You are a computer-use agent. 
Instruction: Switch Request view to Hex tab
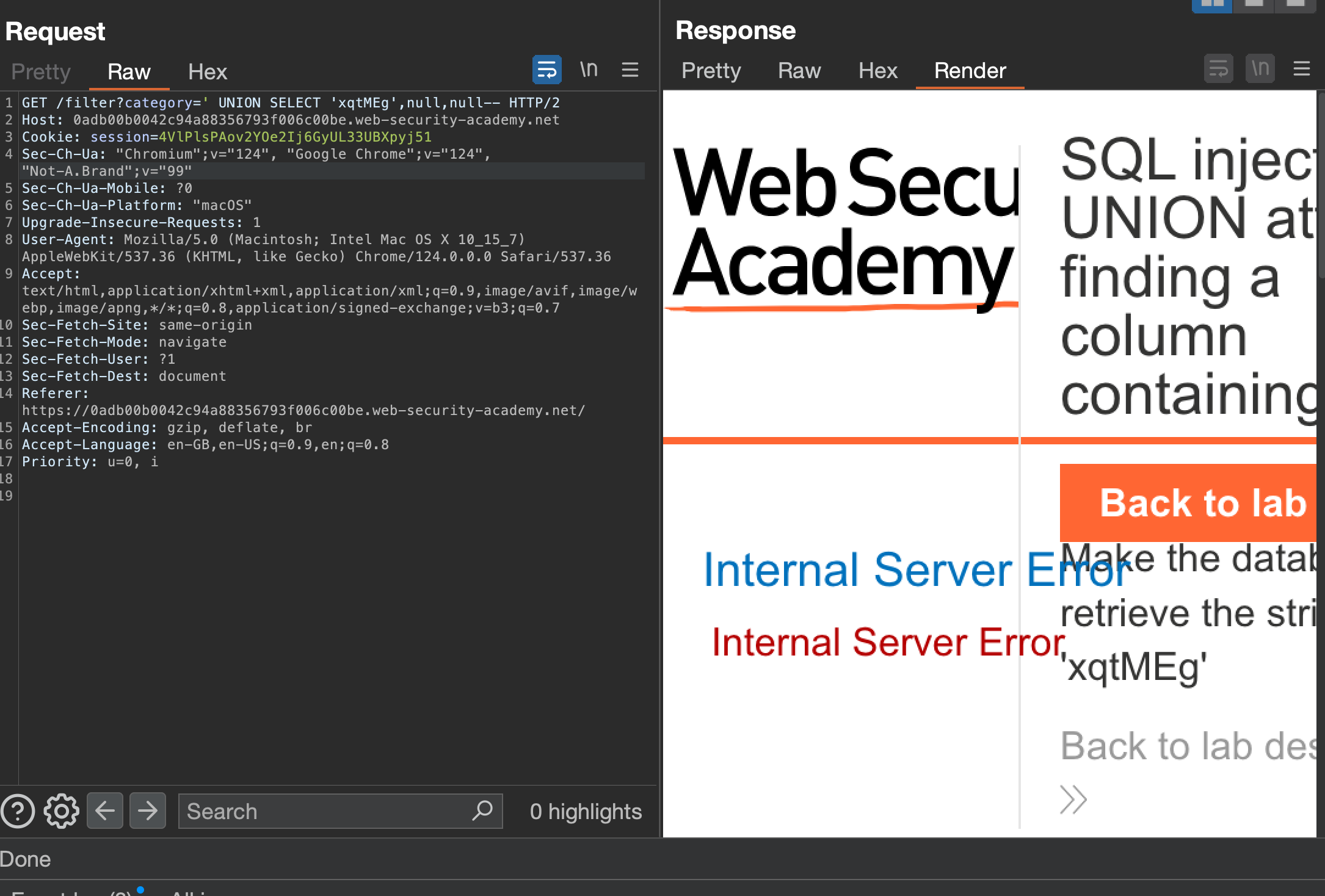click(x=207, y=72)
